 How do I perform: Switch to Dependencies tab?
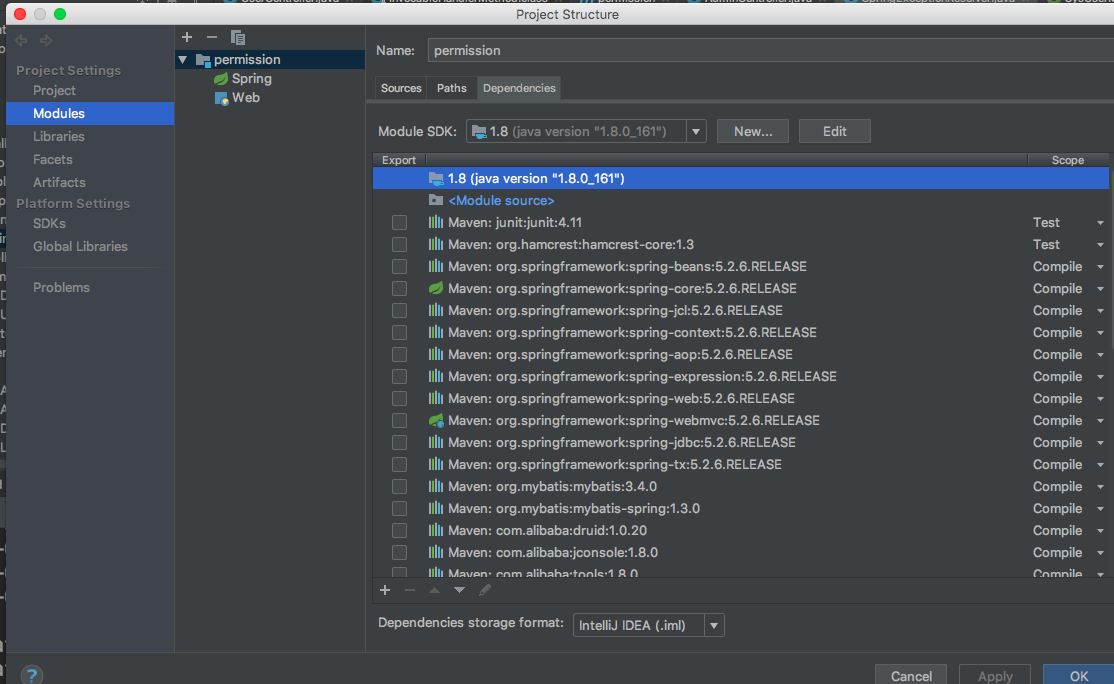point(519,88)
